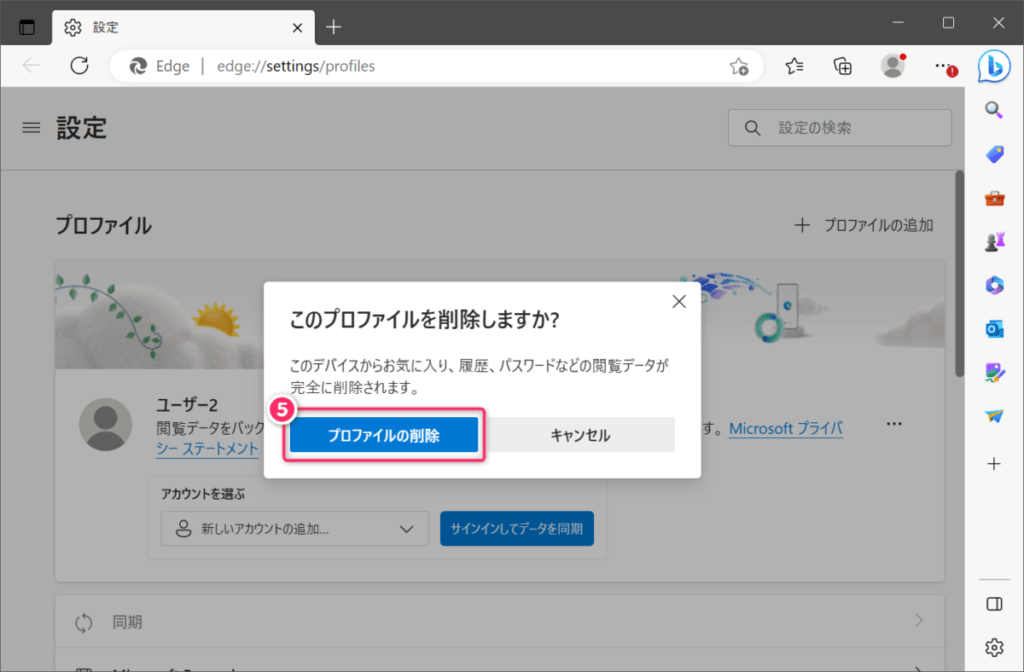This screenshot has width=1024, height=672.
Task: Open the Drop sidebar icon
Action: [993, 416]
